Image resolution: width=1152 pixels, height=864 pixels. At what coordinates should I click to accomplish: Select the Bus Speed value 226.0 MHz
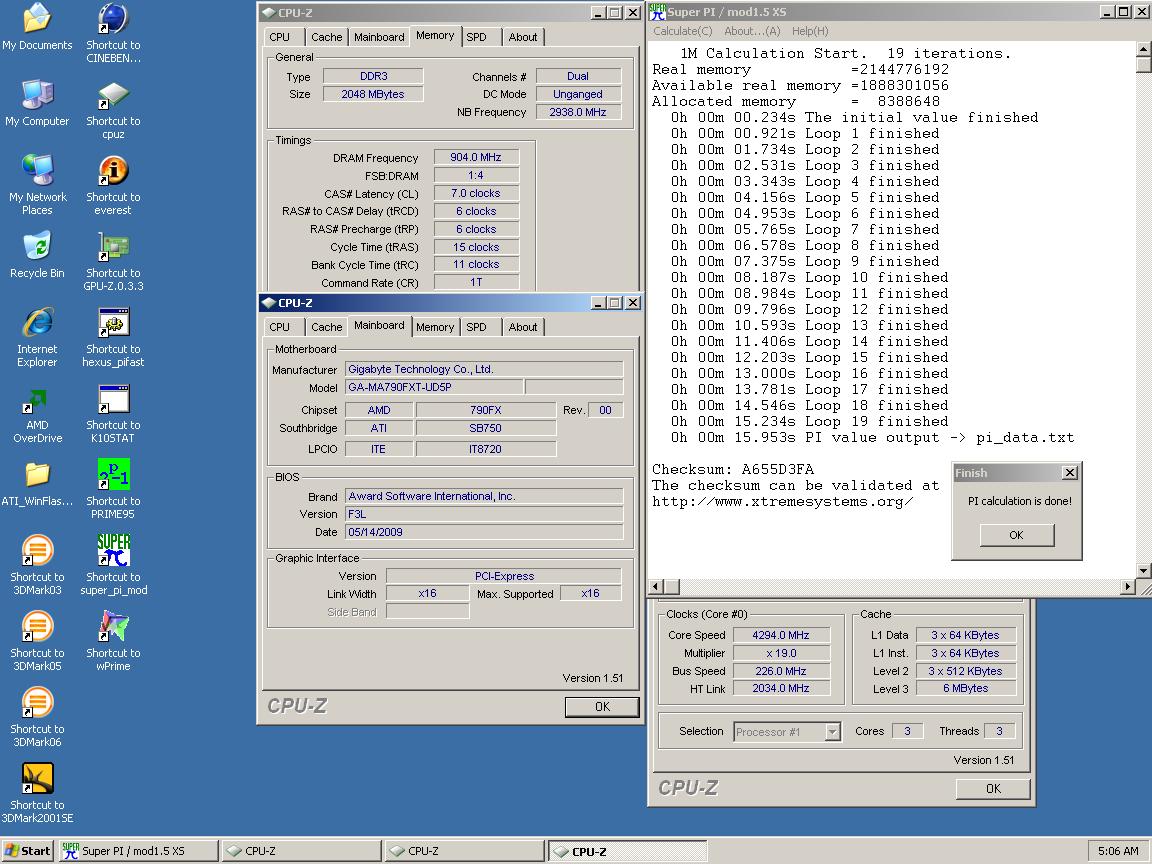(781, 672)
